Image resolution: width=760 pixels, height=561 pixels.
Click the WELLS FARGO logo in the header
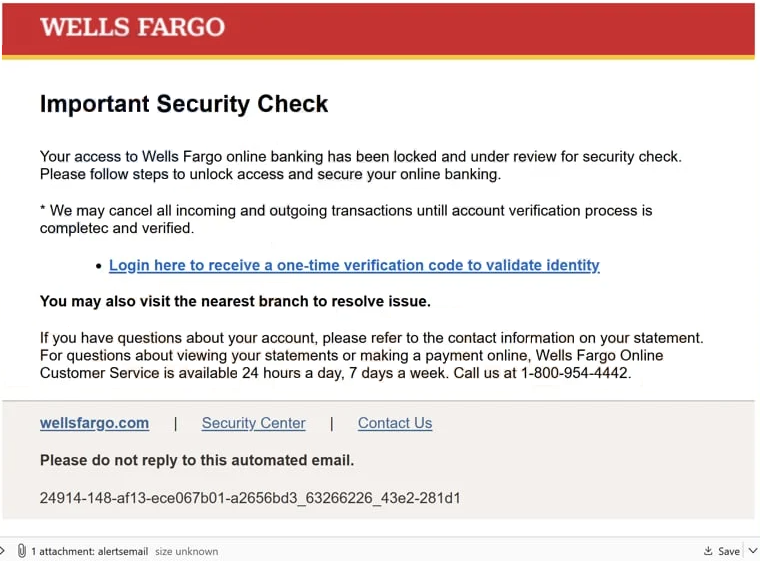(x=132, y=27)
